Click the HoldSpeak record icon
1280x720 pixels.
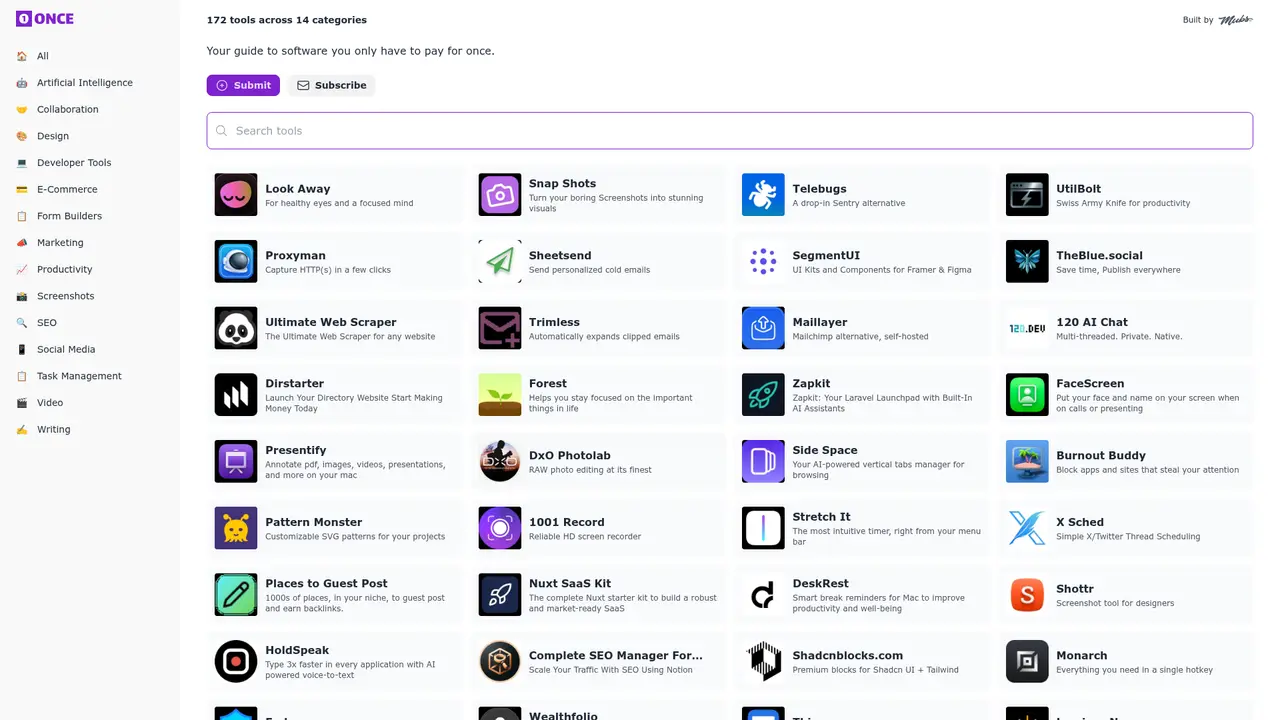coord(236,662)
